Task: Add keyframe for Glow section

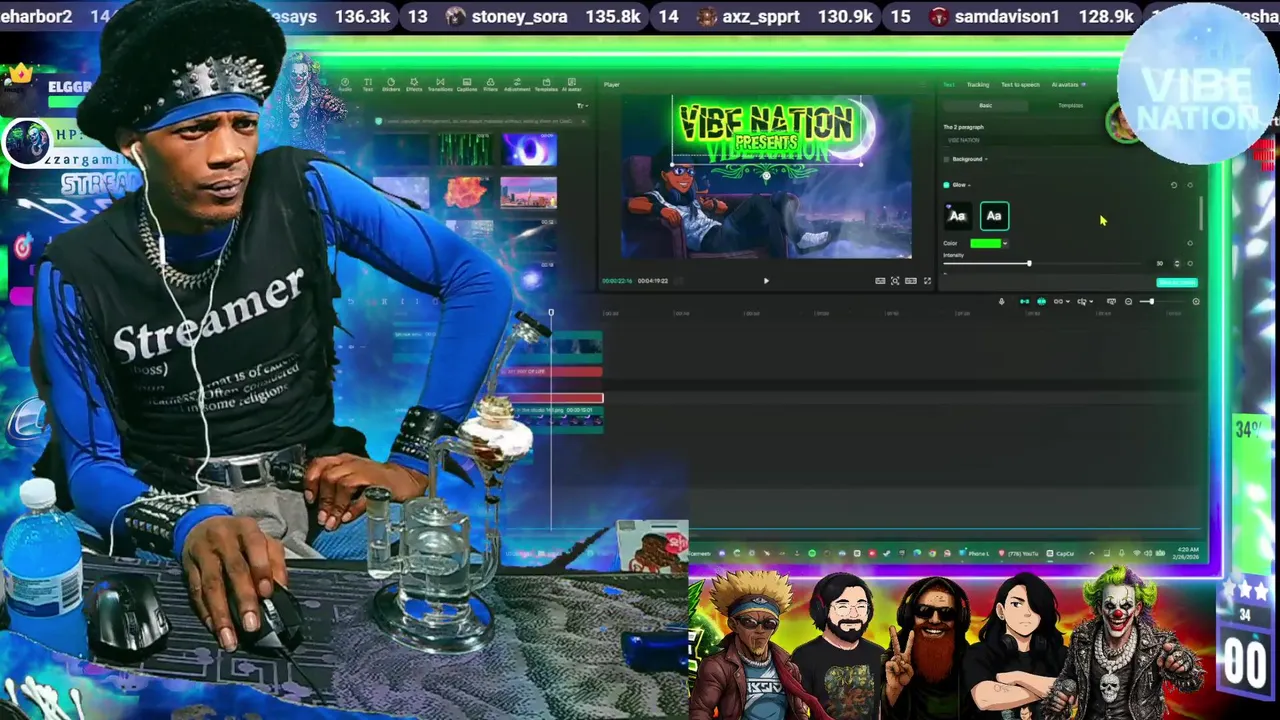Action: click(1190, 185)
